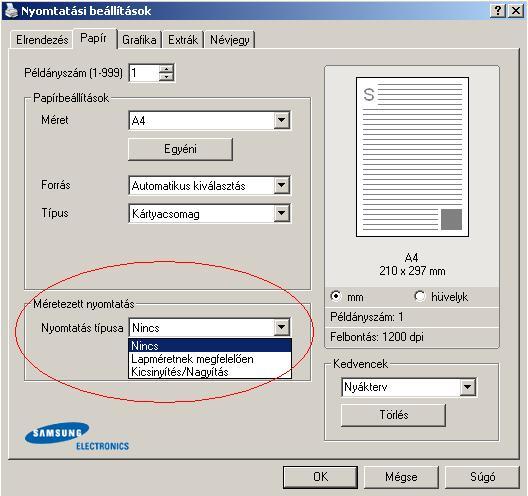Click the Egyéni custom size button
528x496 pixels.
(x=180, y=149)
